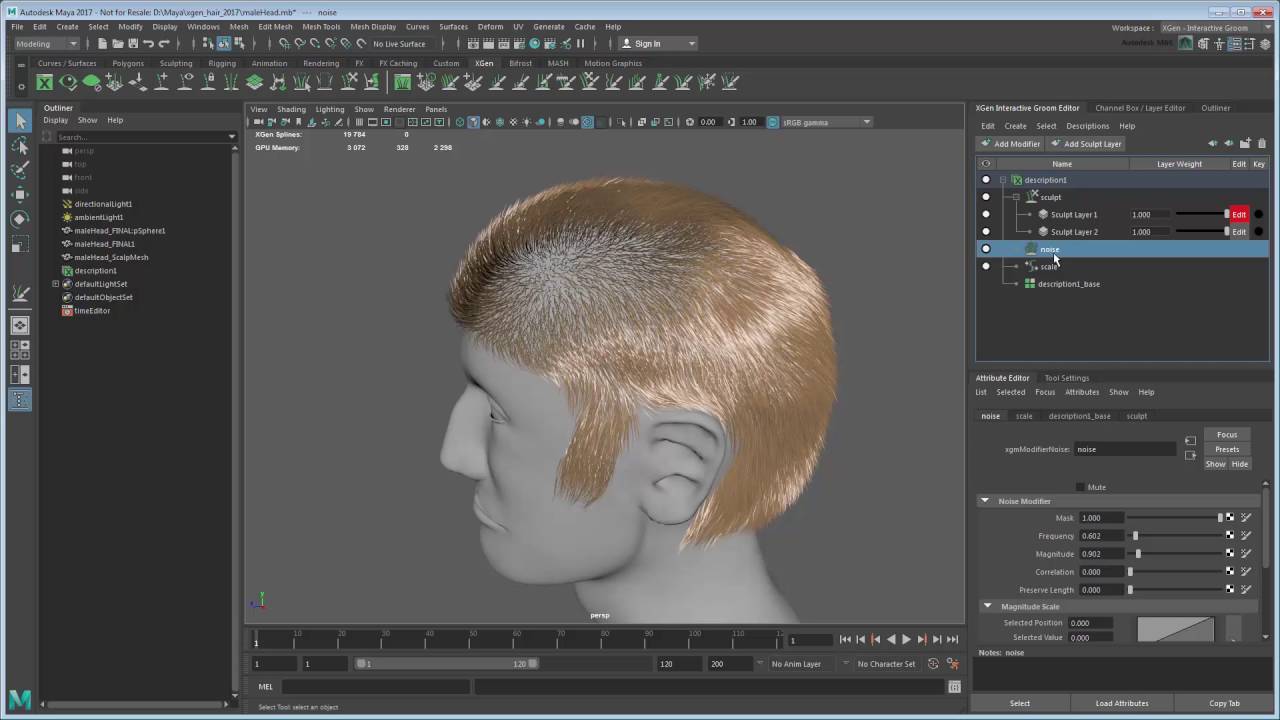This screenshot has height=720, width=1280.
Task: Switch to Channel Box / Layer Editor tab
Action: click(1140, 108)
